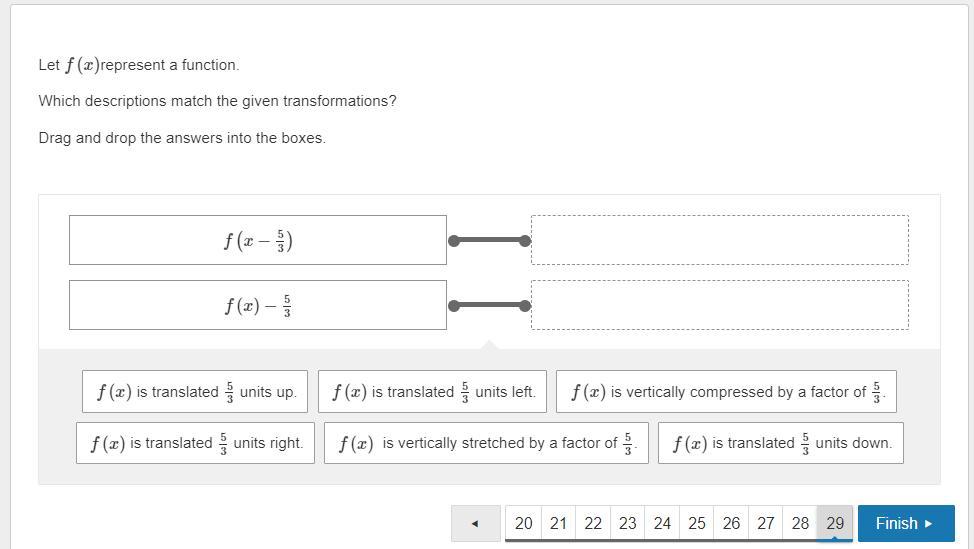Go to question 26
This screenshot has height=549, width=974.
point(731,523)
